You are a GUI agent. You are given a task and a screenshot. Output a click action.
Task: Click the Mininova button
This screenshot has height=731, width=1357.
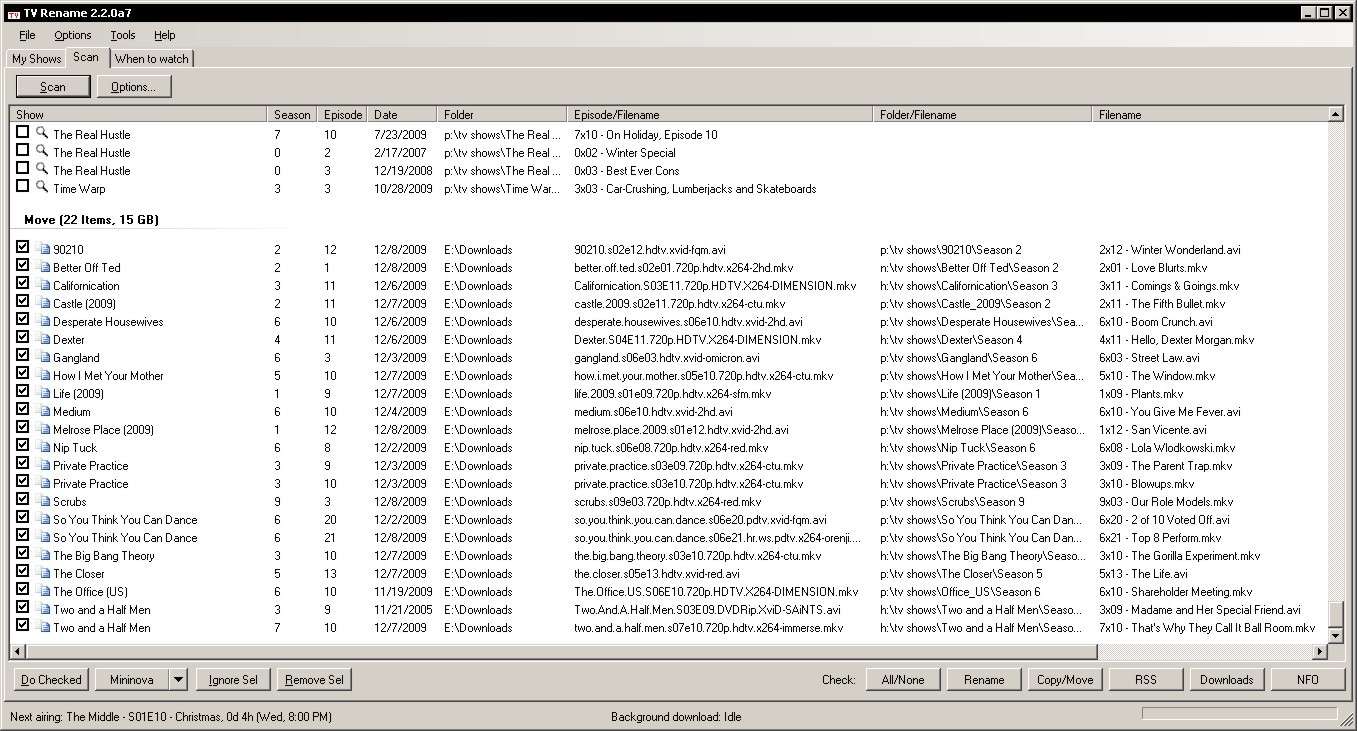point(132,680)
